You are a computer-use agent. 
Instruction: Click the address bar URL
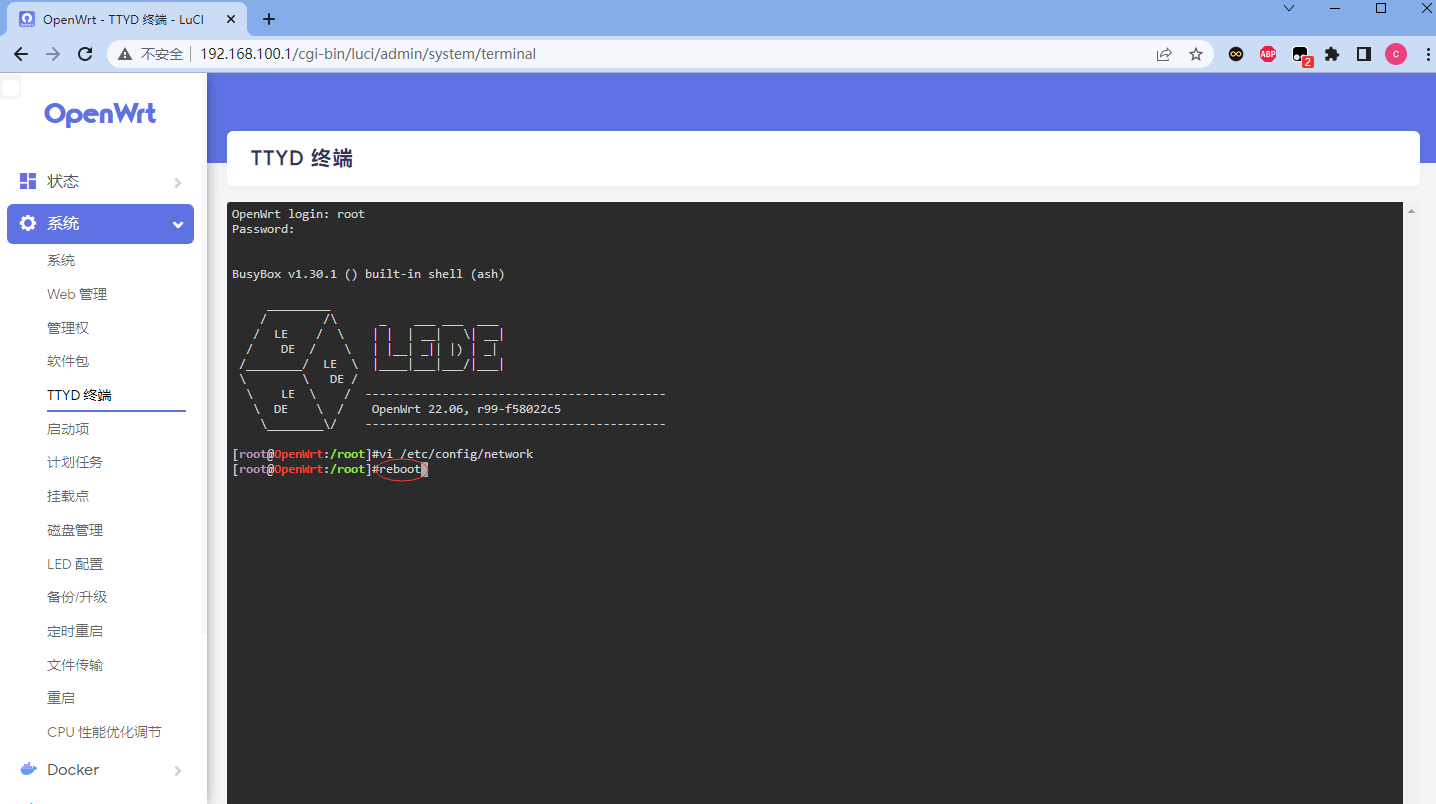[368, 54]
